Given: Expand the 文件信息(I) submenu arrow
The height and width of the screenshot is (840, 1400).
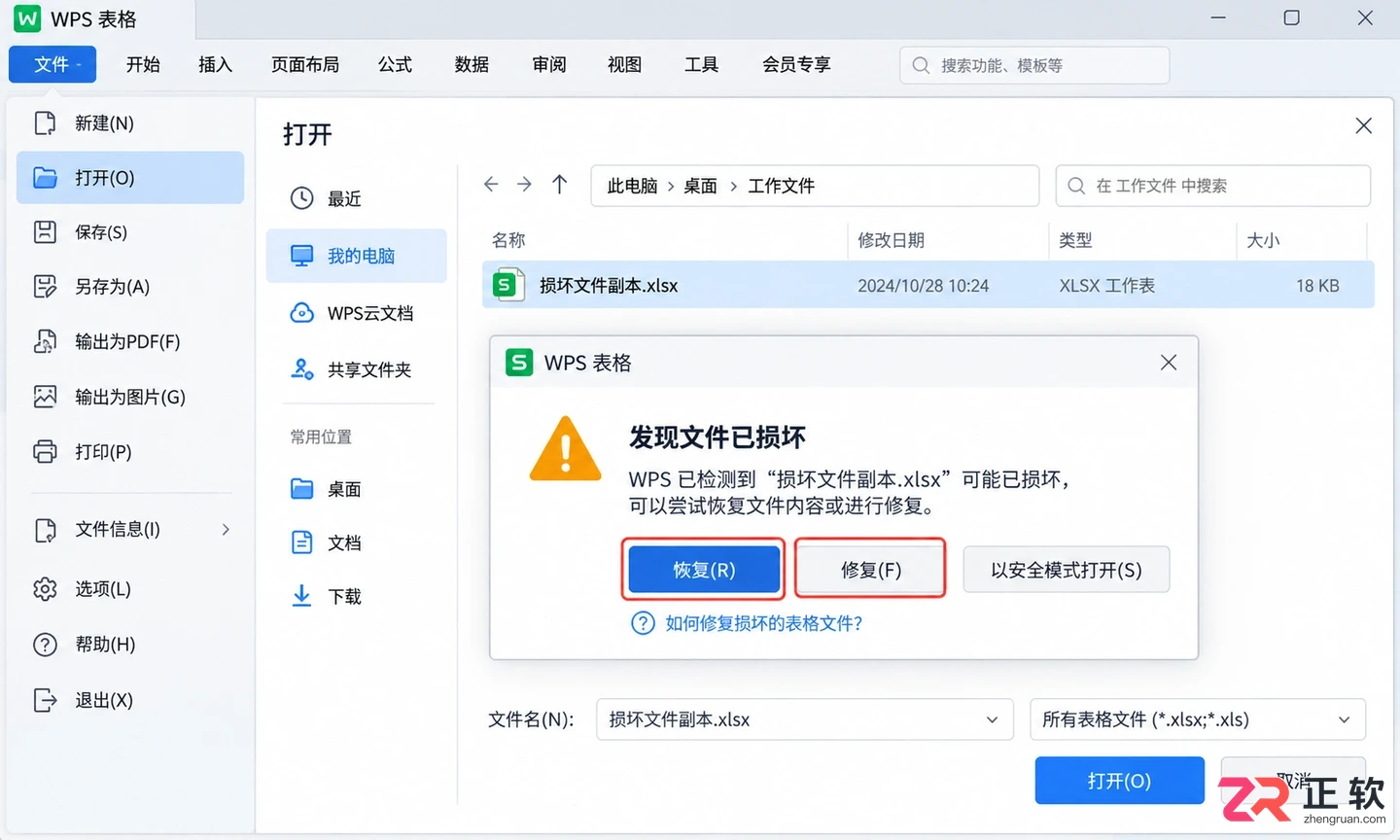Looking at the screenshot, I should coord(226,530).
